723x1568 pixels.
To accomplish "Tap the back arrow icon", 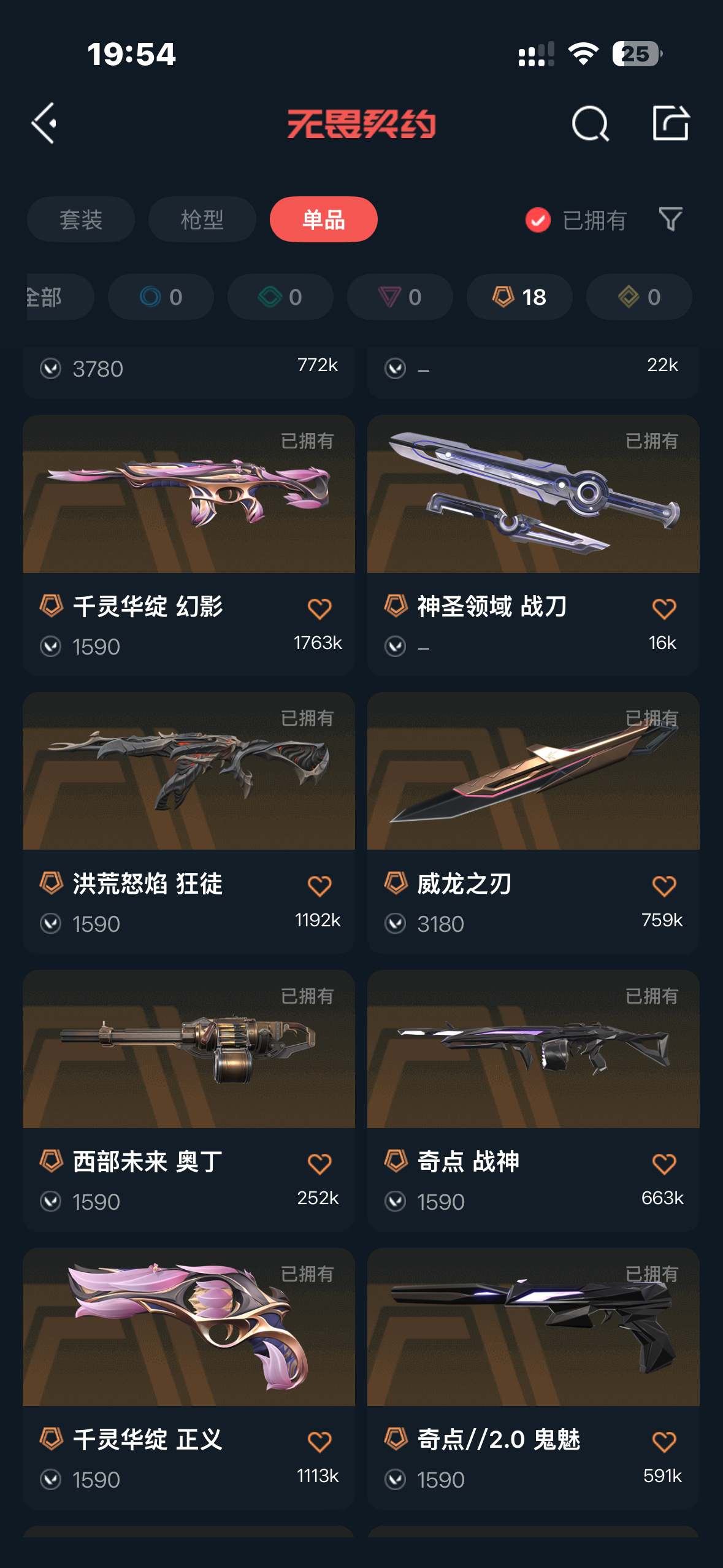I will coord(44,123).
